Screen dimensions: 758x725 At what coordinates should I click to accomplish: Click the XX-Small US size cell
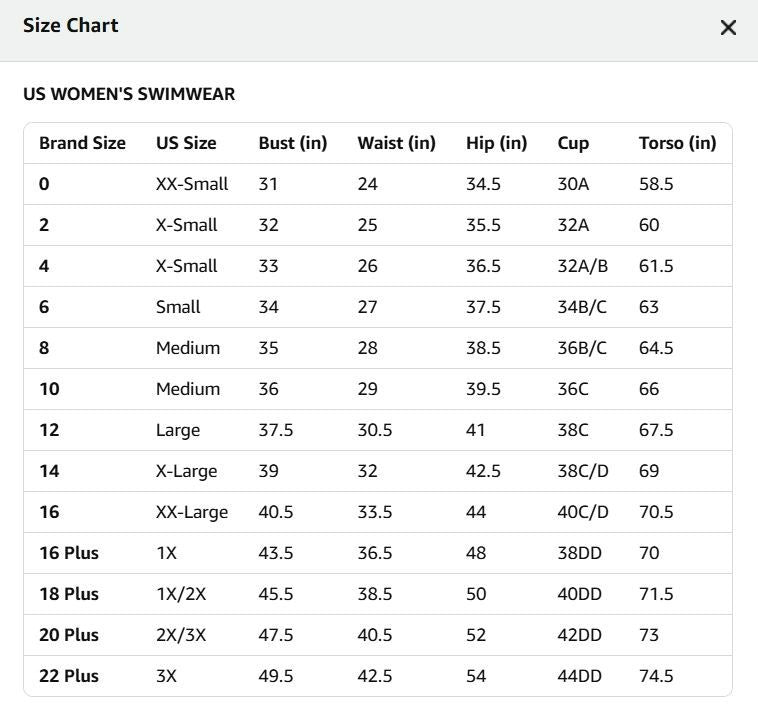click(x=192, y=184)
